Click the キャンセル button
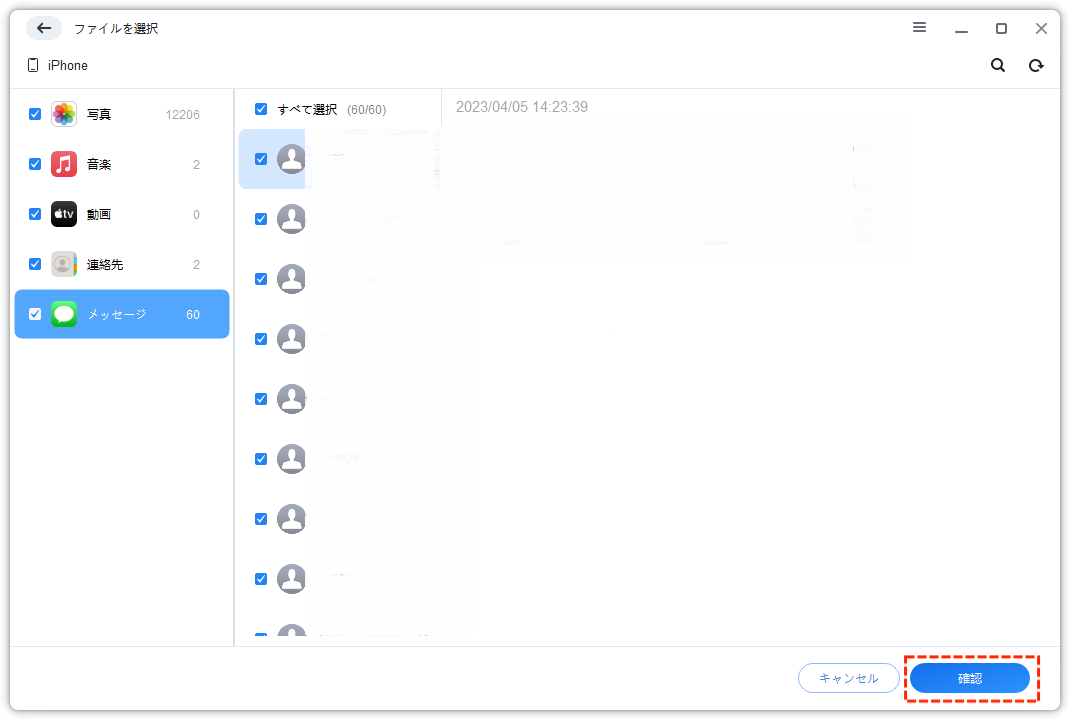Viewport: 1070px width, 720px height. 848,678
